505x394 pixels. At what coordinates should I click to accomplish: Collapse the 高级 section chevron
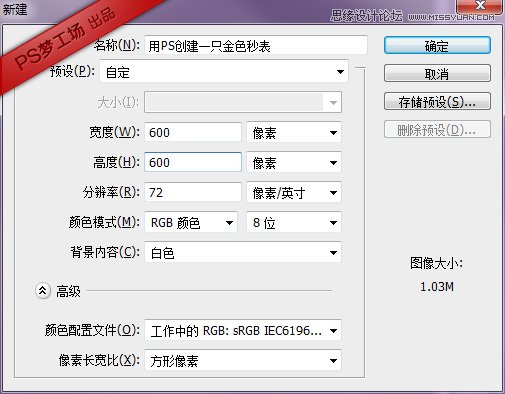[43, 291]
